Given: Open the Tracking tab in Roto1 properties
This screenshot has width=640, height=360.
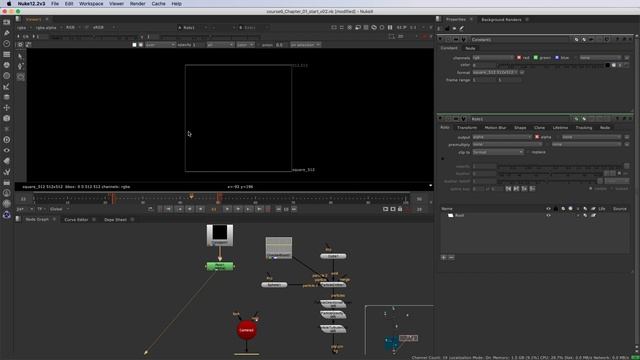Looking at the screenshot, I should coord(584,128).
